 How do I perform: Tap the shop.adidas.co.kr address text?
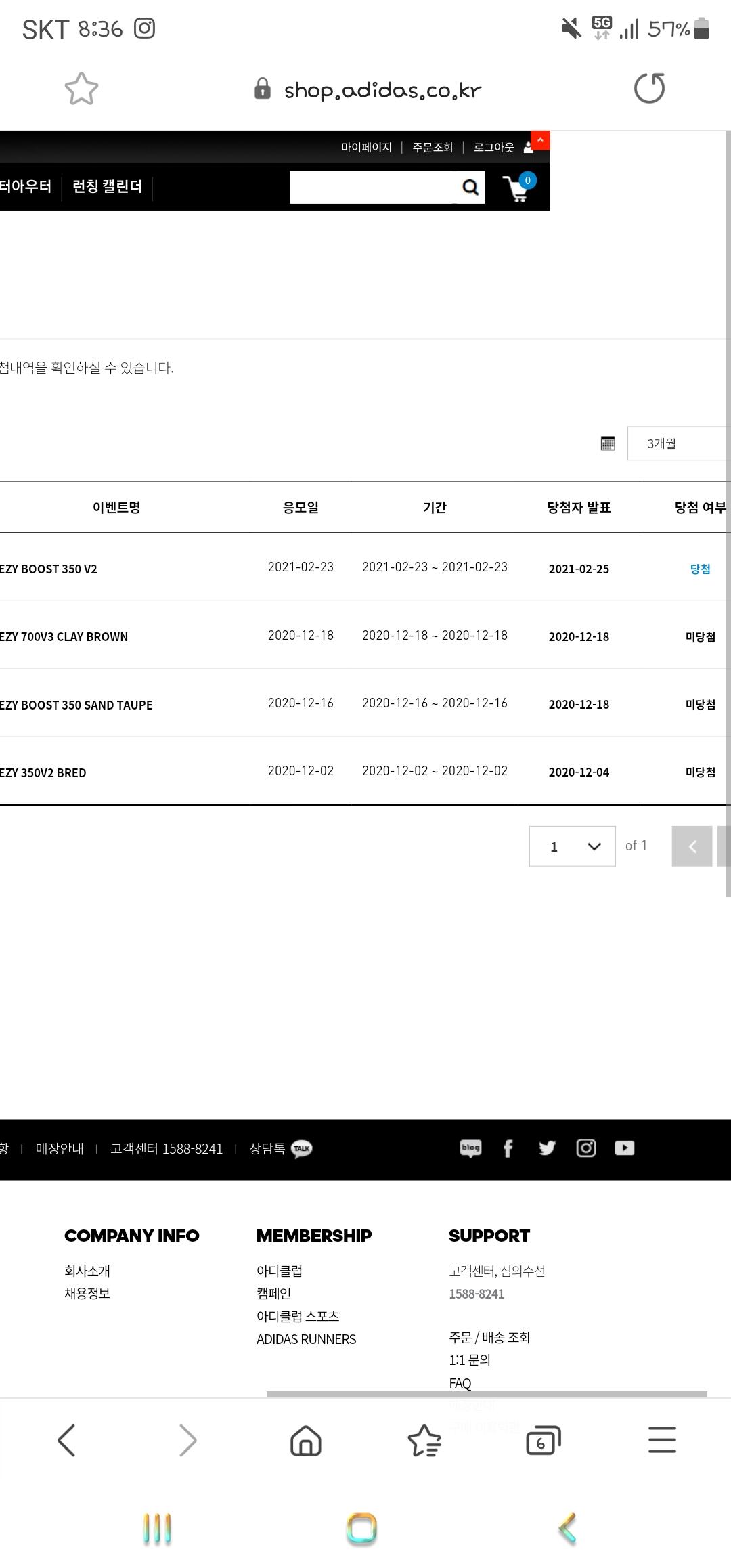tap(382, 89)
